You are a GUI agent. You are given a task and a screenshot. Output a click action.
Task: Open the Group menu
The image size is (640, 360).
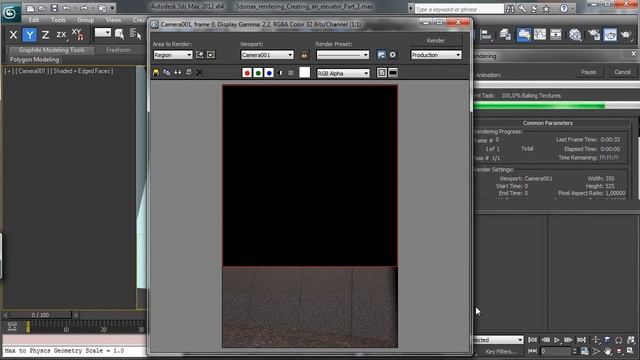86,20
